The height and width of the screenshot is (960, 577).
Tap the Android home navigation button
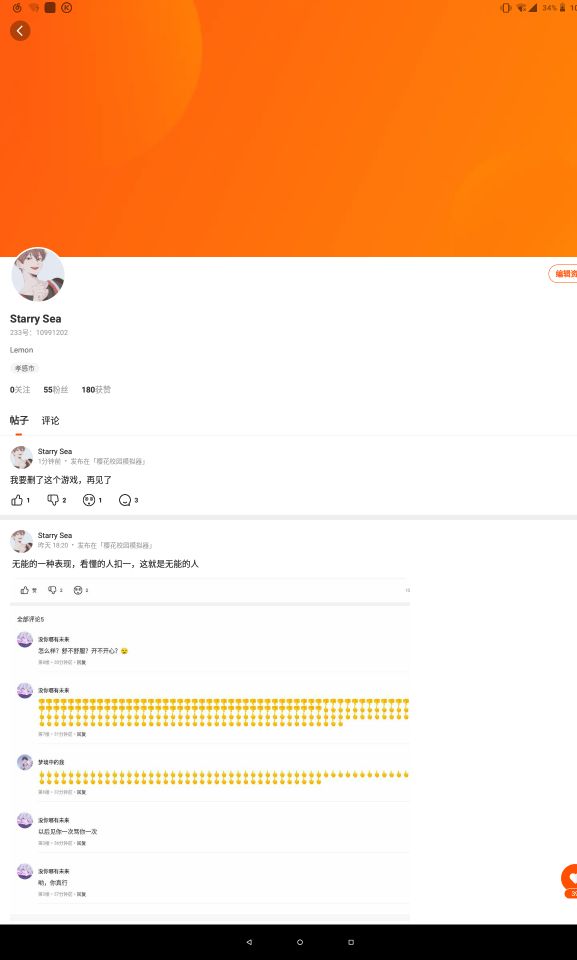(x=300, y=942)
